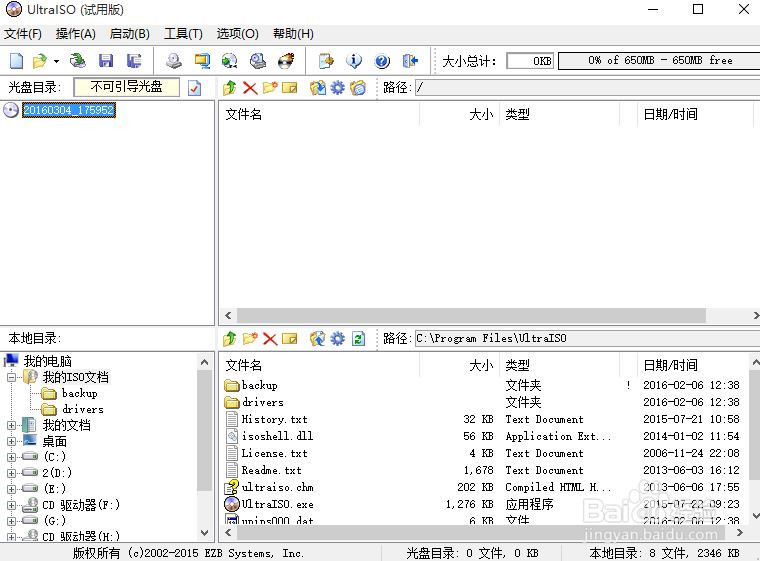Viewport: 760px width, 561px height.
Task: Click the 0% of 650MB capacity bar
Action: (x=659, y=61)
